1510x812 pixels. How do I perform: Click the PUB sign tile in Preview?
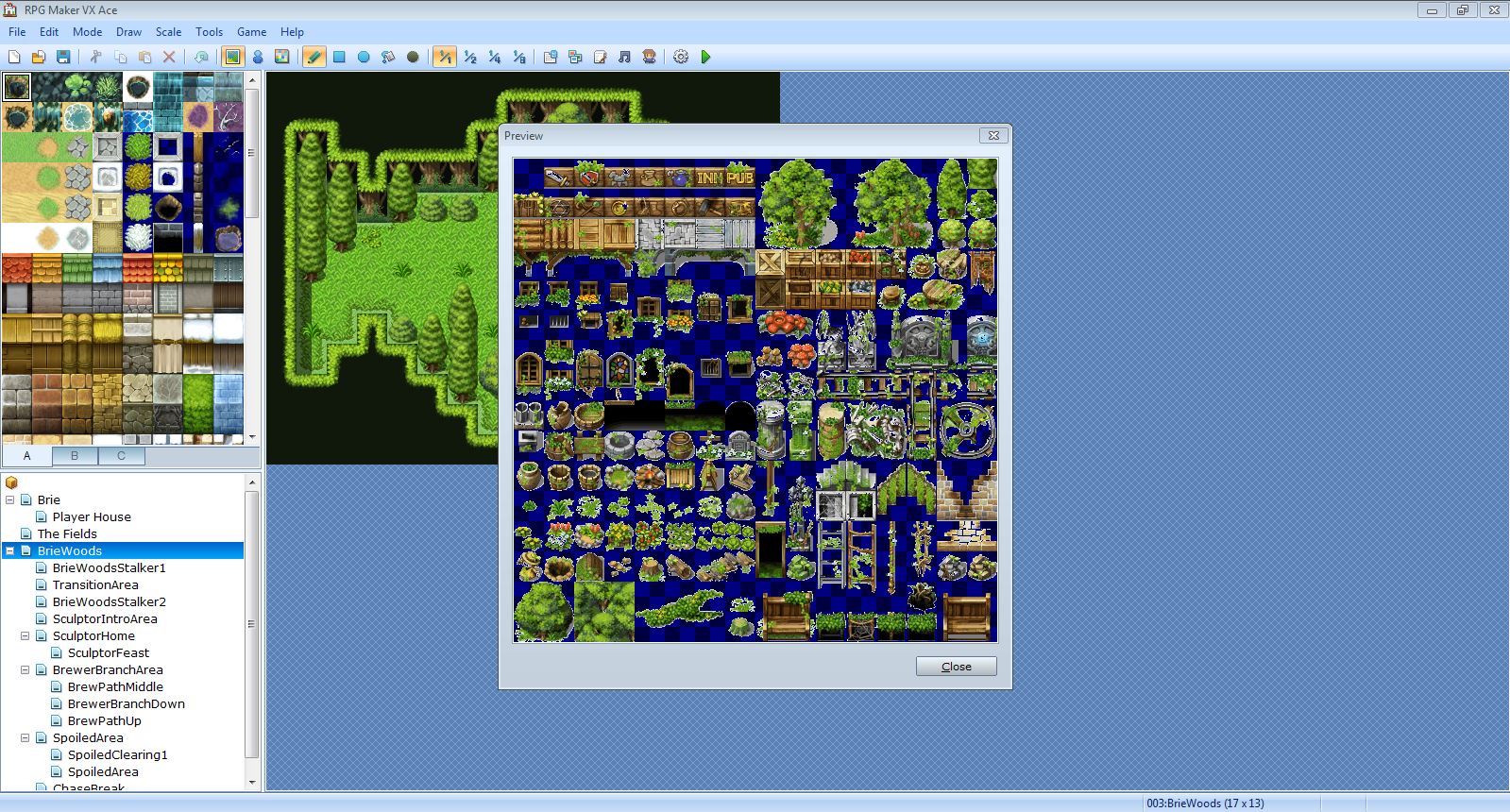click(740, 177)
